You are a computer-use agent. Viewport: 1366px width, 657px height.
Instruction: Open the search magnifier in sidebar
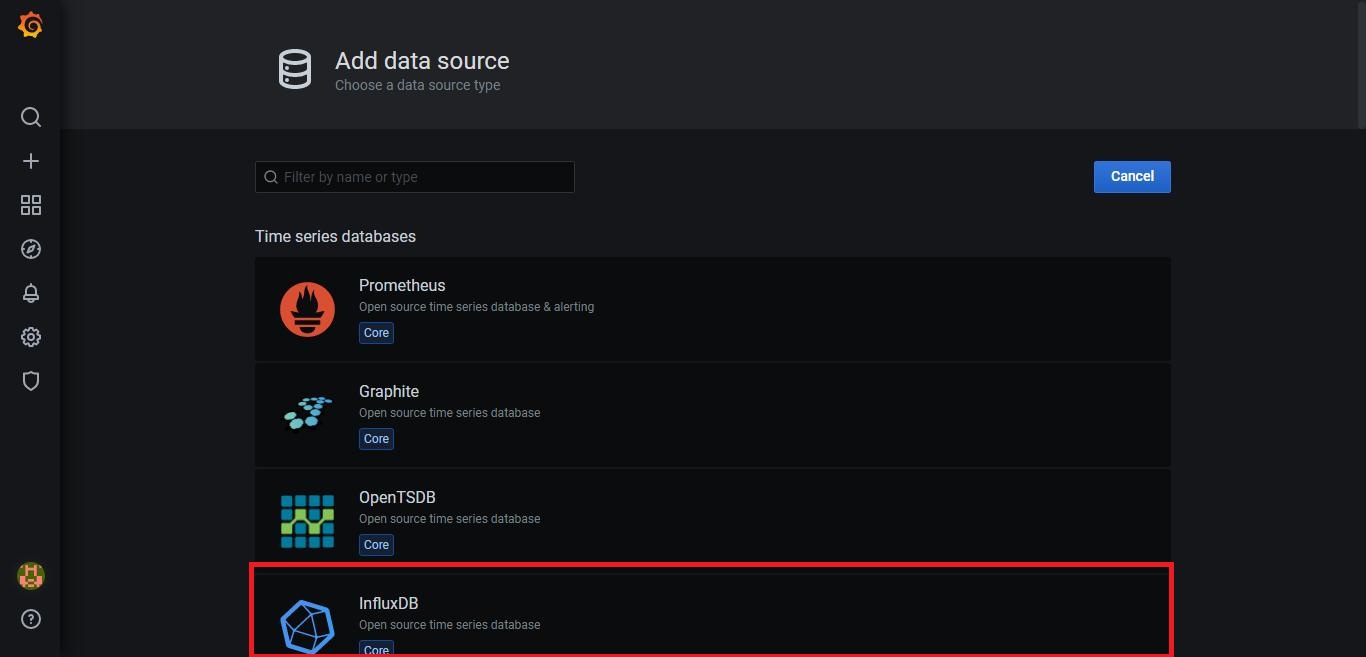31,117
